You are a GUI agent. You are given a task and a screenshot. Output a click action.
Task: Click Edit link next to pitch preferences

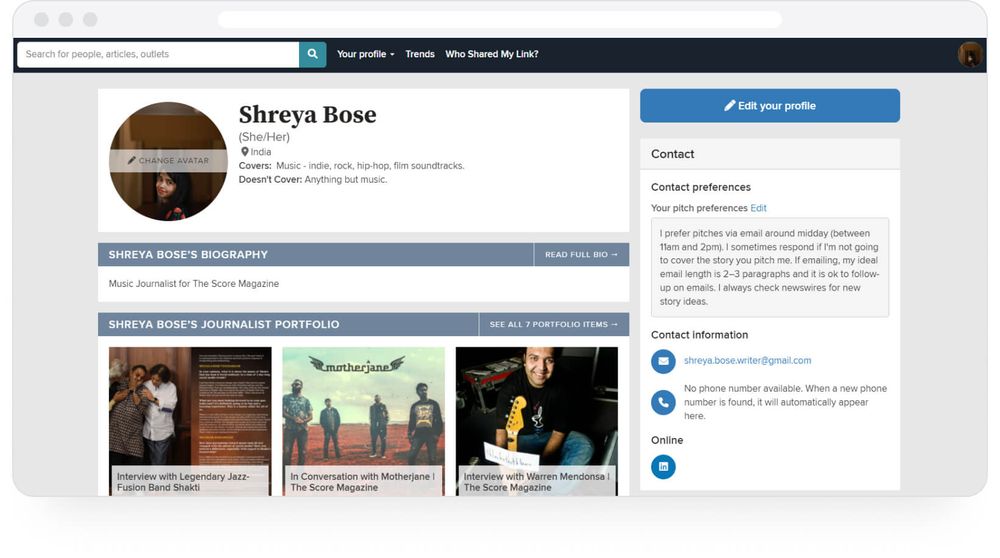[x=759, y=208]
